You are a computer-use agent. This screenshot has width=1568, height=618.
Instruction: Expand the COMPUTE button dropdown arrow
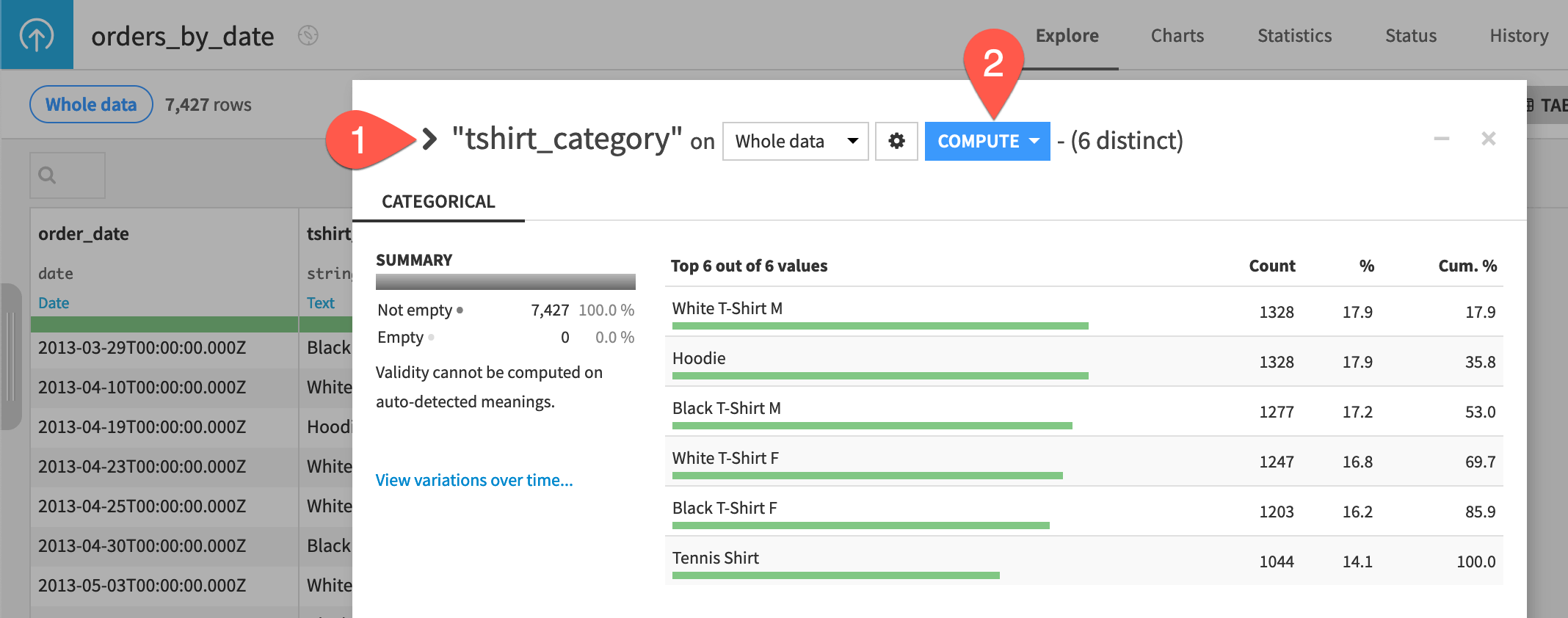1035,141
